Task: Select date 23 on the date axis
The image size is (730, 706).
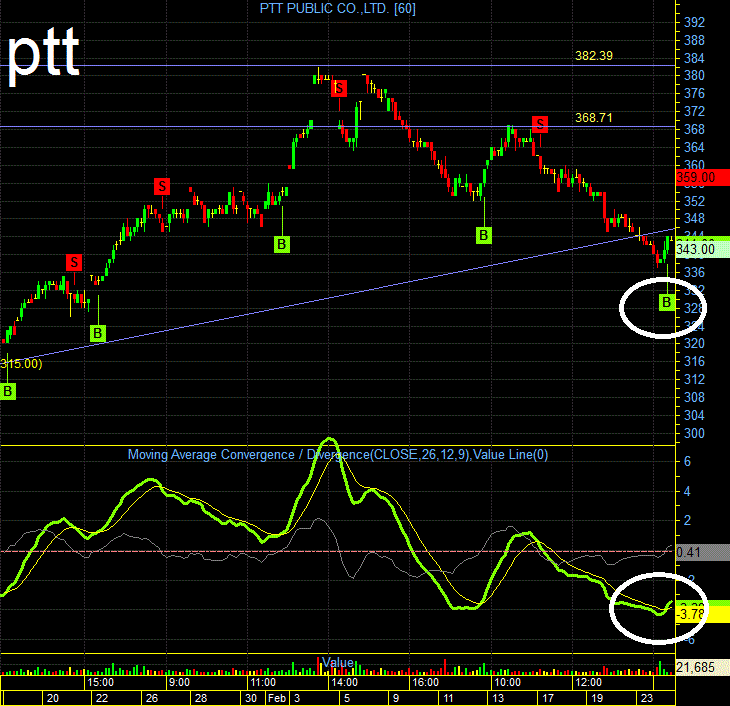Action: tap(647, 699)
